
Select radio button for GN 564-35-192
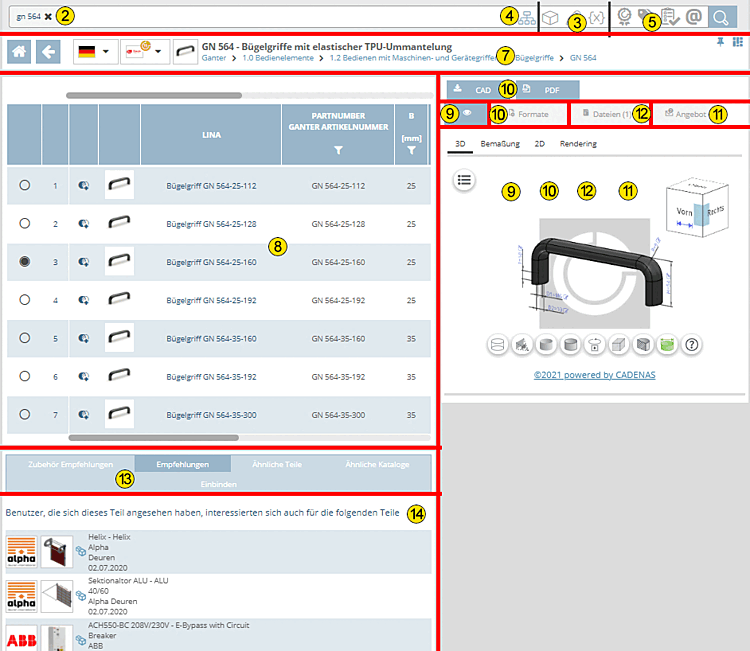tap(24, 376)
